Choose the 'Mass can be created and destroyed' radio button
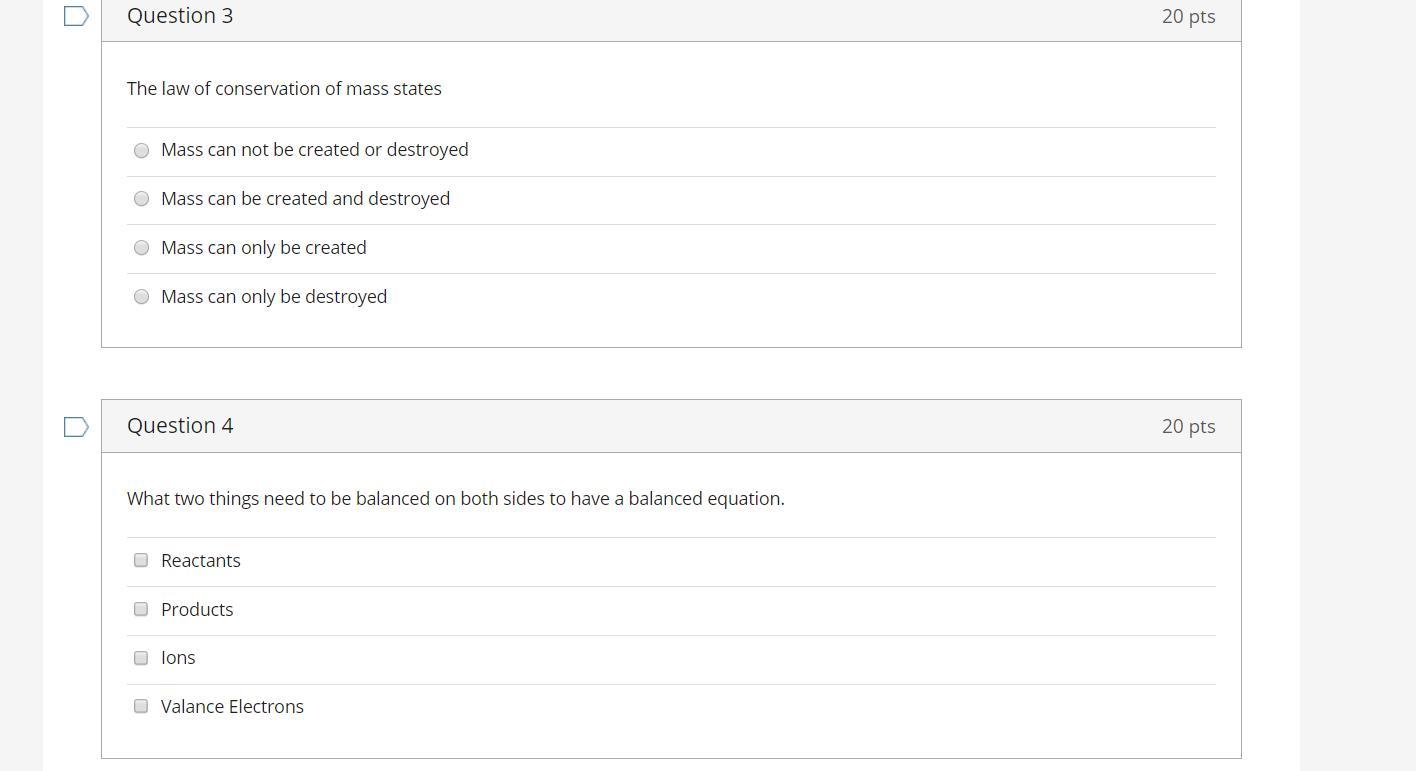 click(142, 199)
